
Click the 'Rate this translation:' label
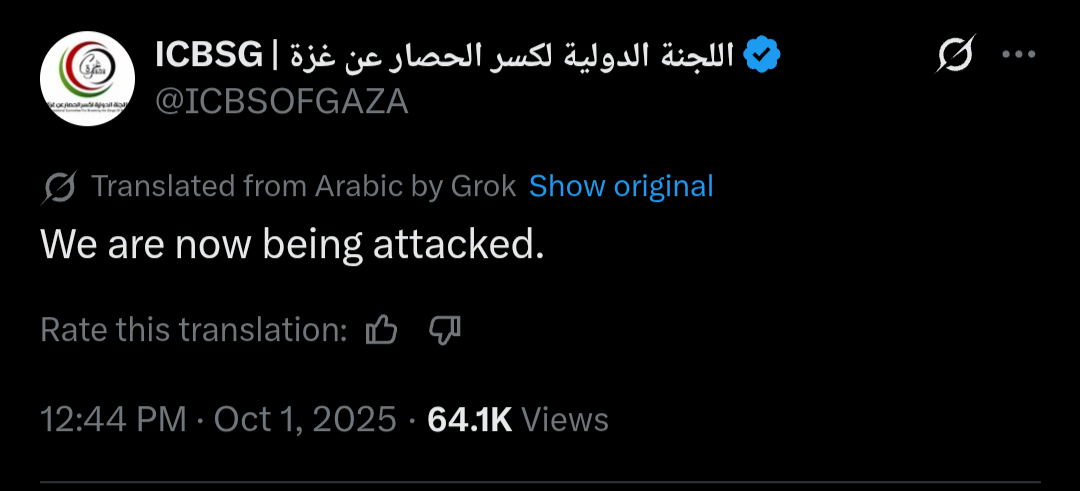[194, 330]
